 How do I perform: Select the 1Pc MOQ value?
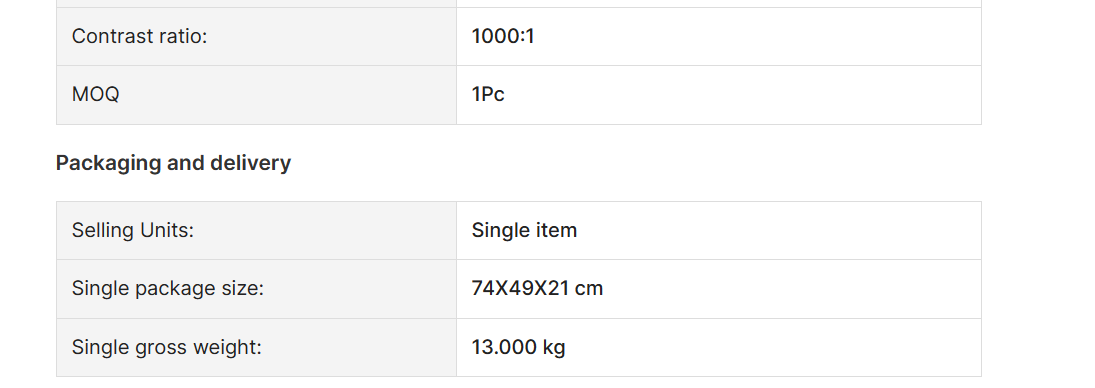pyautogui.click(x=488, y=94)
